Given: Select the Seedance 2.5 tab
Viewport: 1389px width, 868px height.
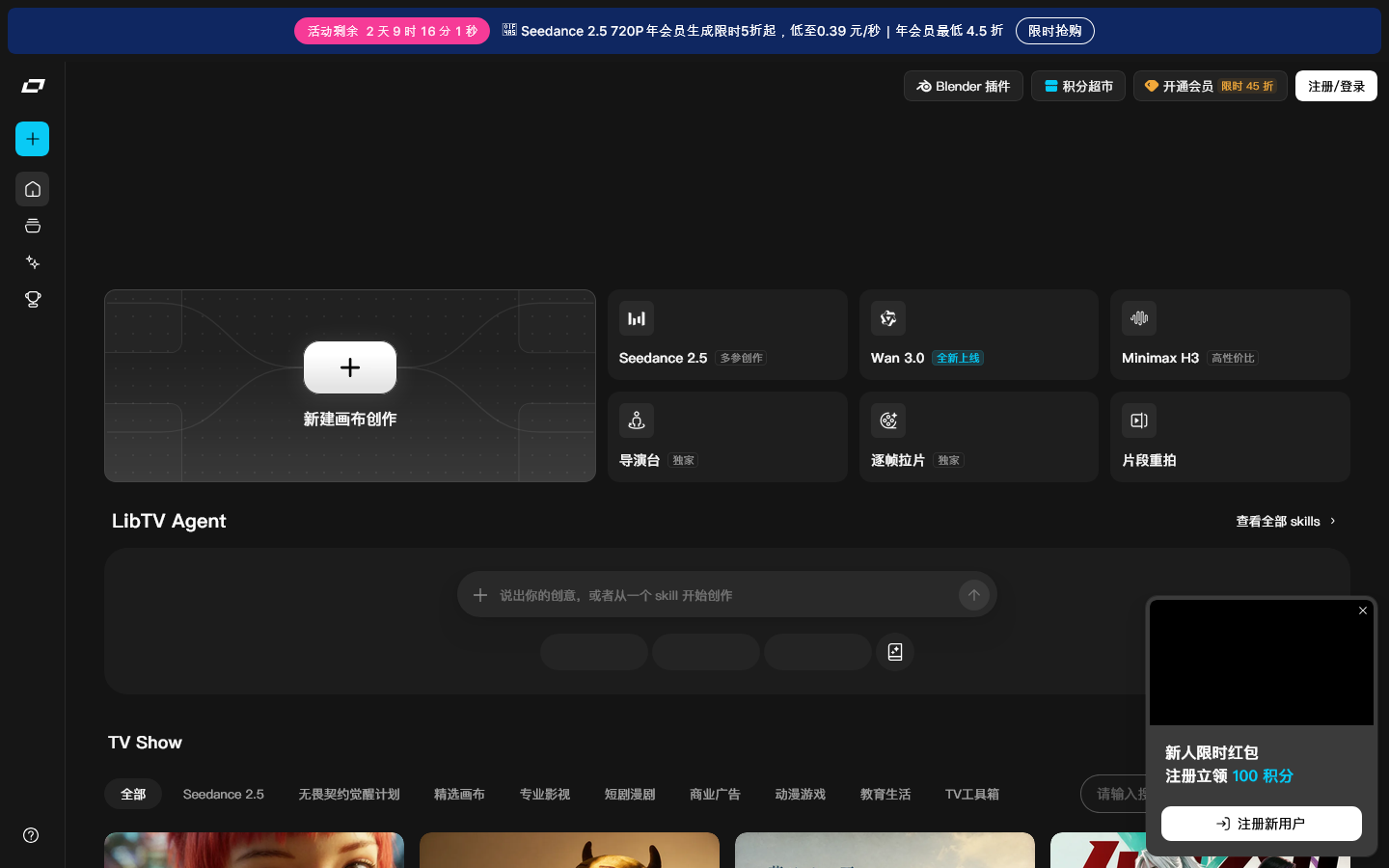Looking at the screenshot, I should (x=224, y=794).
